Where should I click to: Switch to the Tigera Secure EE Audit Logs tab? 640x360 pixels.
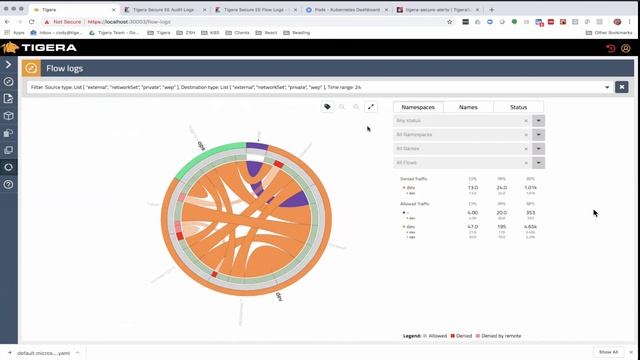click(x=164, y=9)
